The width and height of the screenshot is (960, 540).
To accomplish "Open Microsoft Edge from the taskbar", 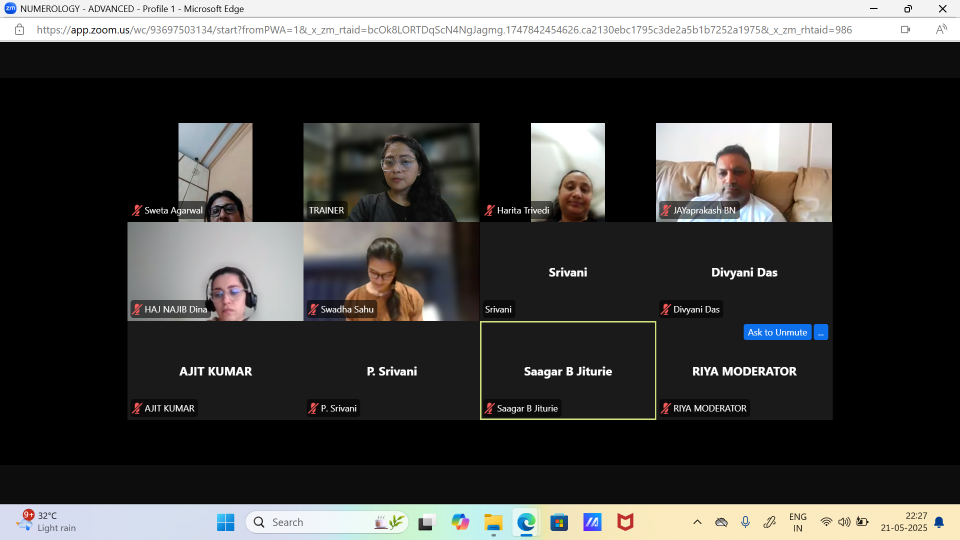I will click(526, 522).
